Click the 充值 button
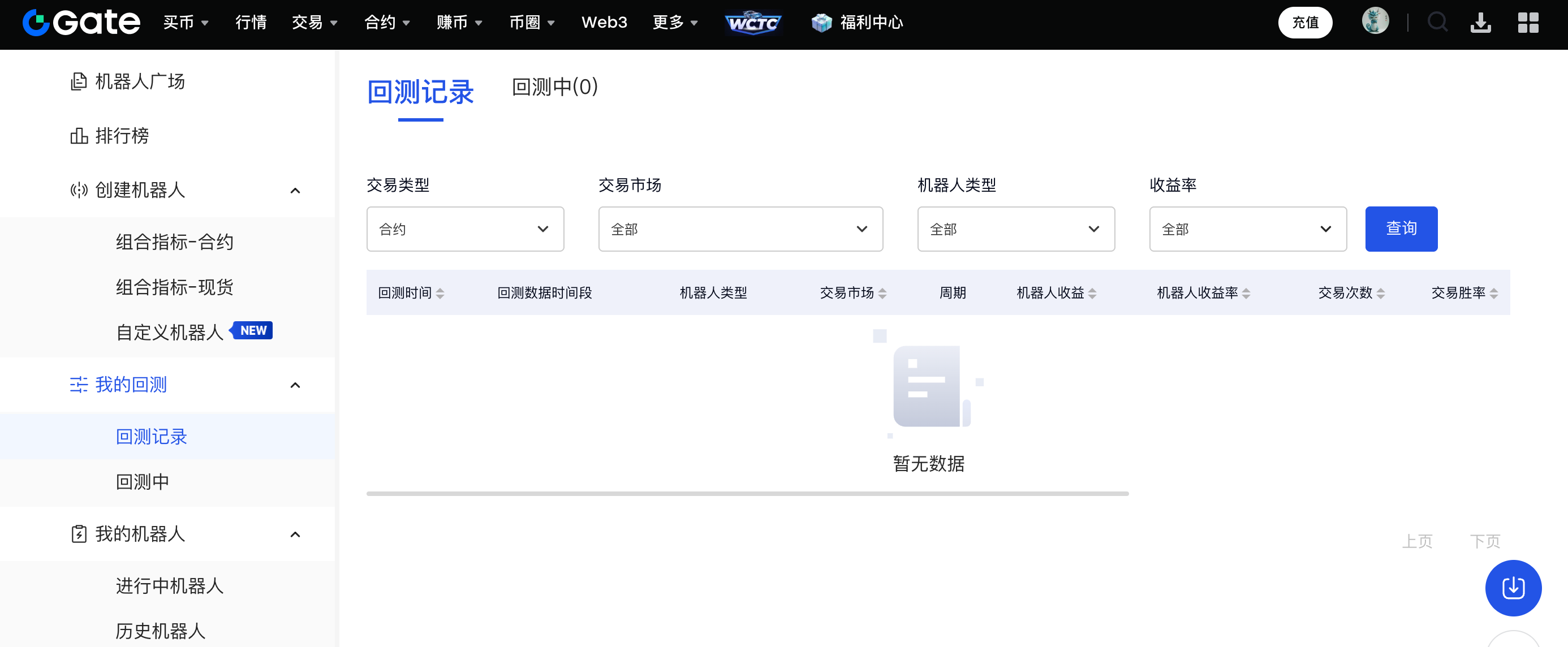 (1304, 23)
